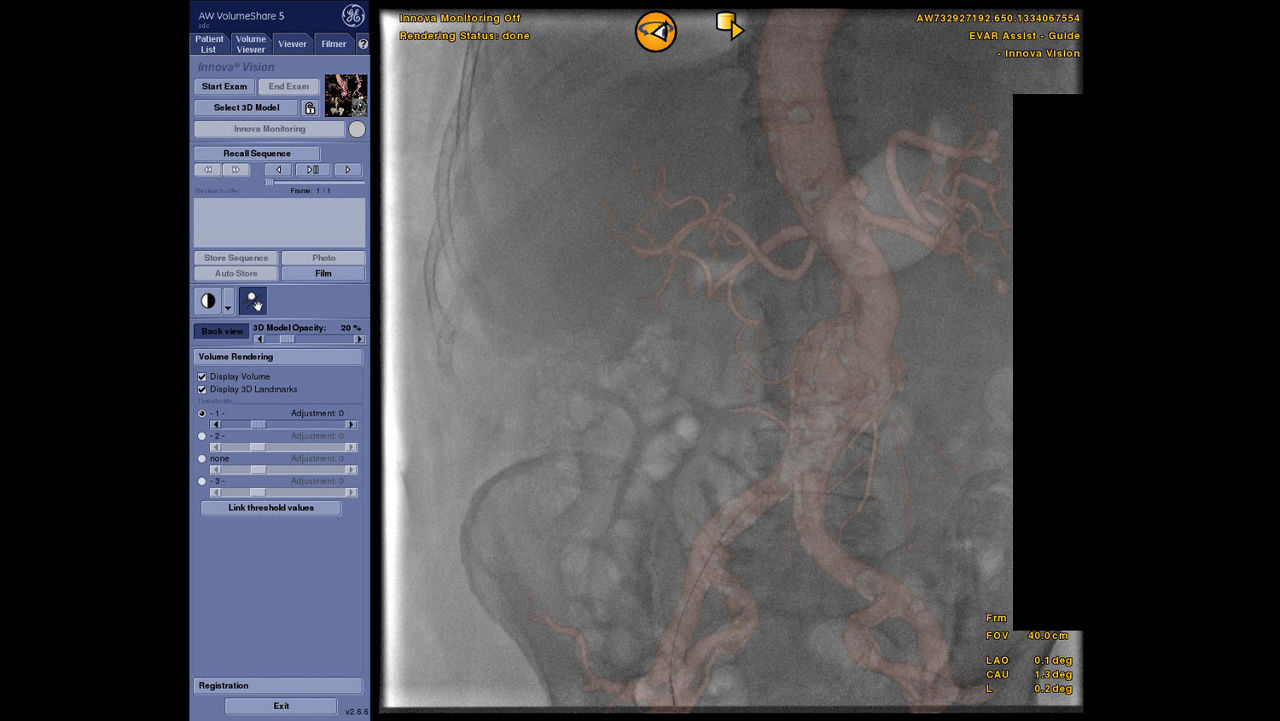Click left arrow of threshold 1 slider

215,425
